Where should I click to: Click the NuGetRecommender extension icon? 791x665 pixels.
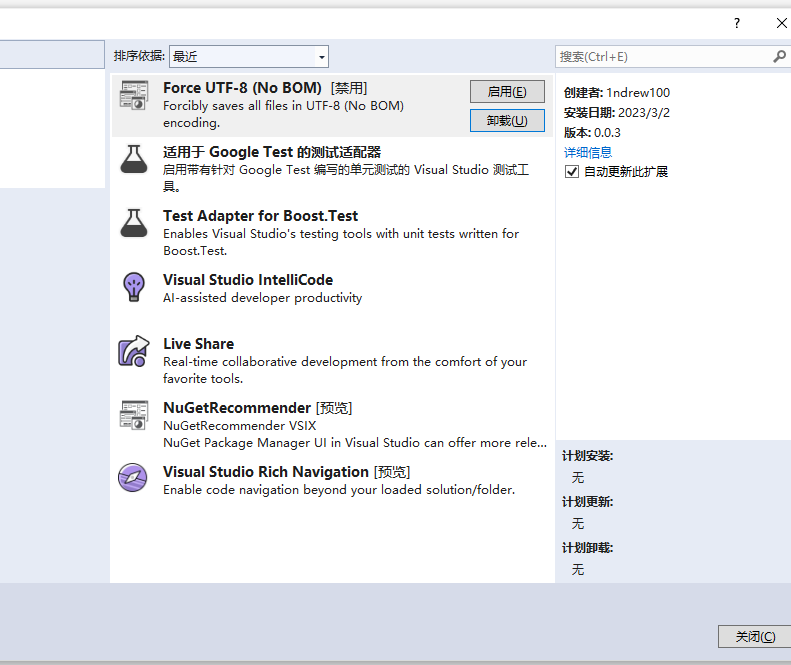point(134,415)
